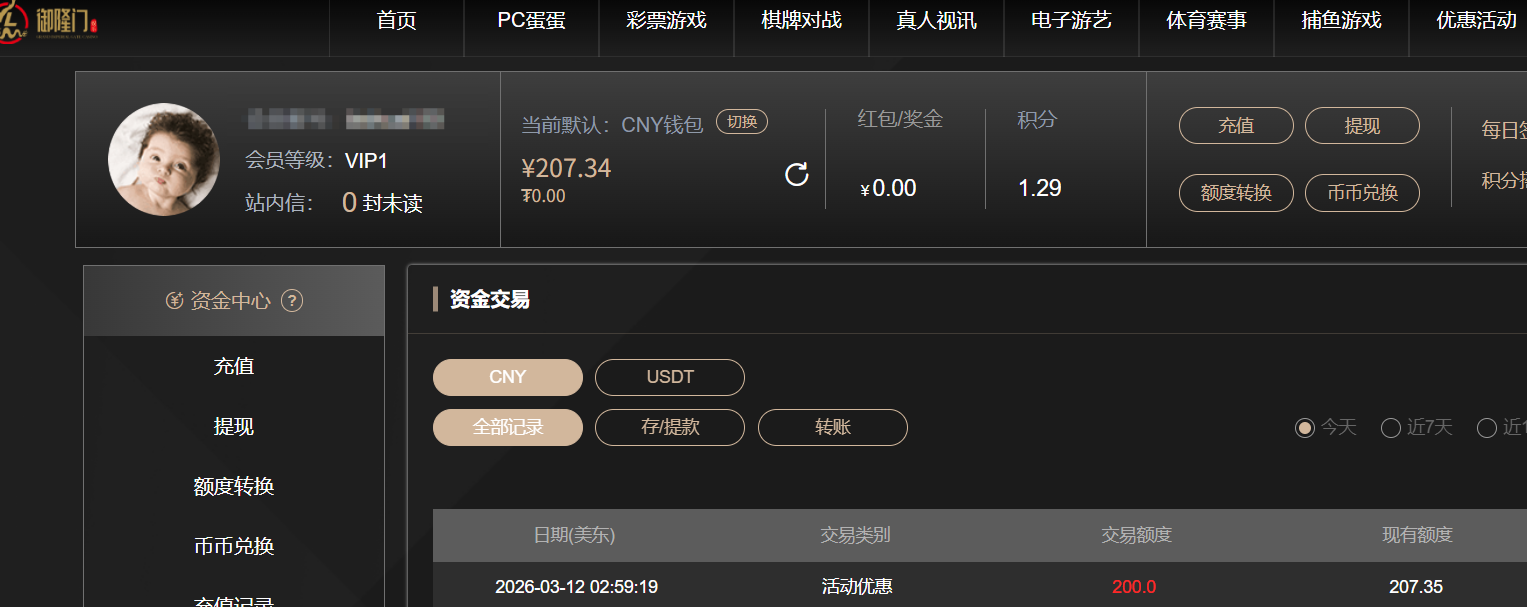Select 额度转换 in the left sidebar
Image resolution: width=1527 pixels, height=607 pixels.
click(234, 487)
